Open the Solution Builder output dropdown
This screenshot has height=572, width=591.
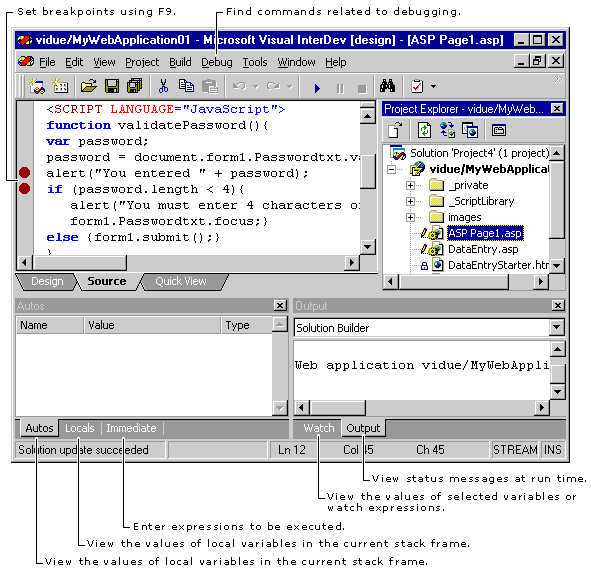[557, 328]
